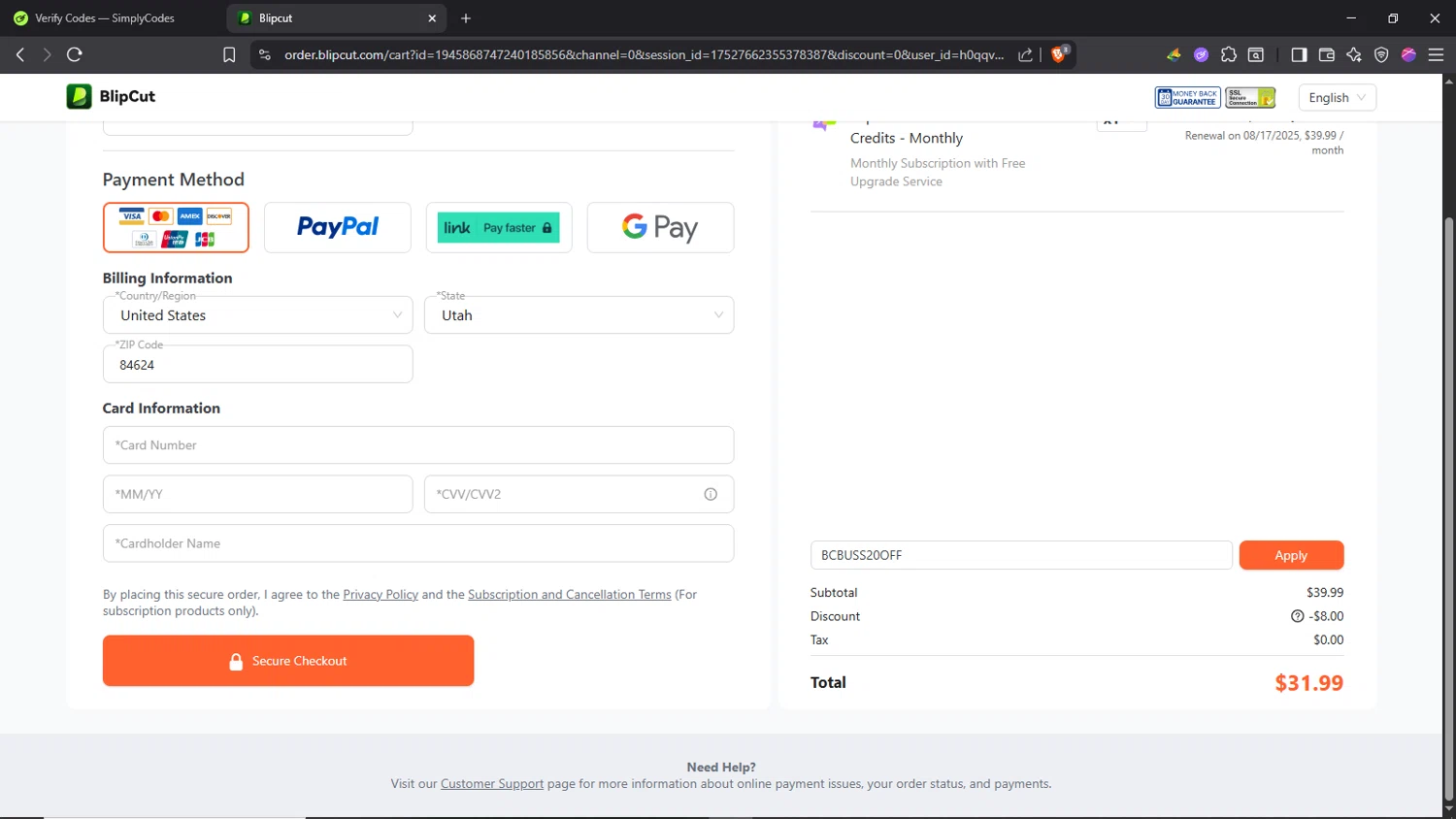Image resolution: width=1456 pixels, height=819 pixels.
Task: Click the browser forward arrow
Action: pos(47,55)
